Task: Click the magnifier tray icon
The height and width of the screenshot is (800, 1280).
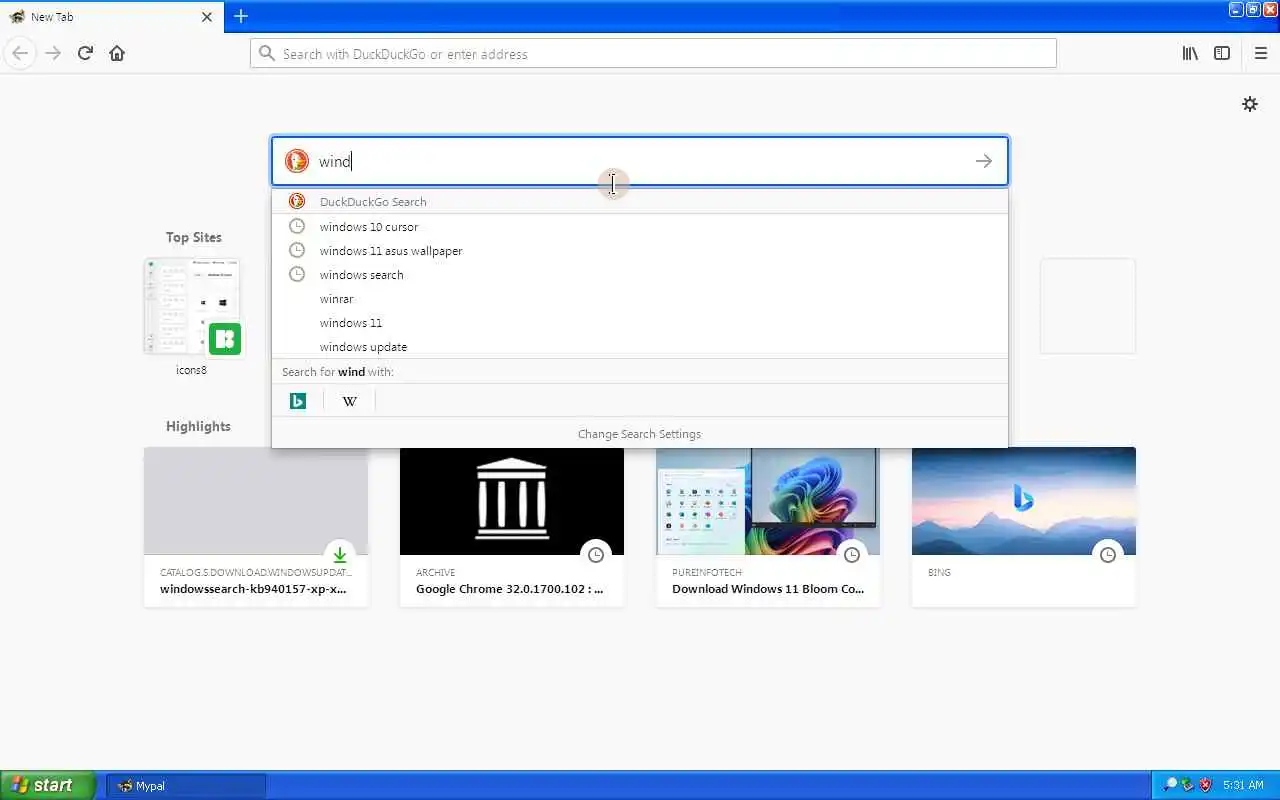Action: 1171,785
